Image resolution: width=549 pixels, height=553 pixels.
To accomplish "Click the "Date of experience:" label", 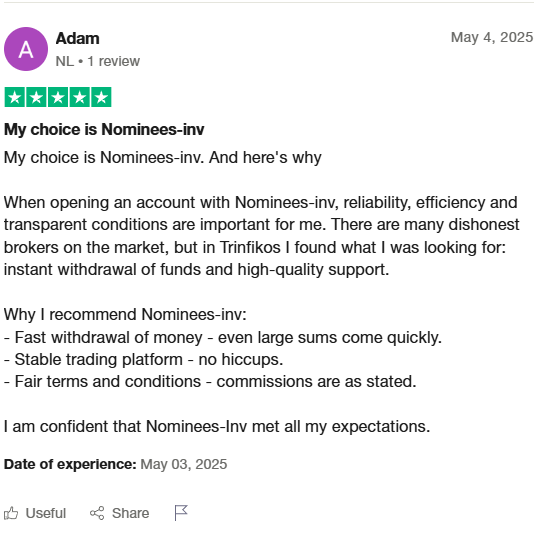I will click(x=70, y=464).
